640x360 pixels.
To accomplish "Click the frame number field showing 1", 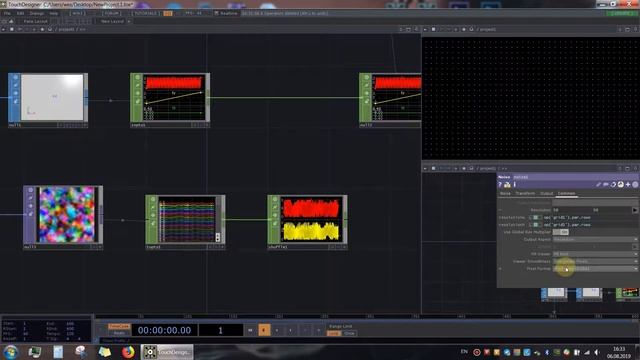I will (x=220, y=330).
